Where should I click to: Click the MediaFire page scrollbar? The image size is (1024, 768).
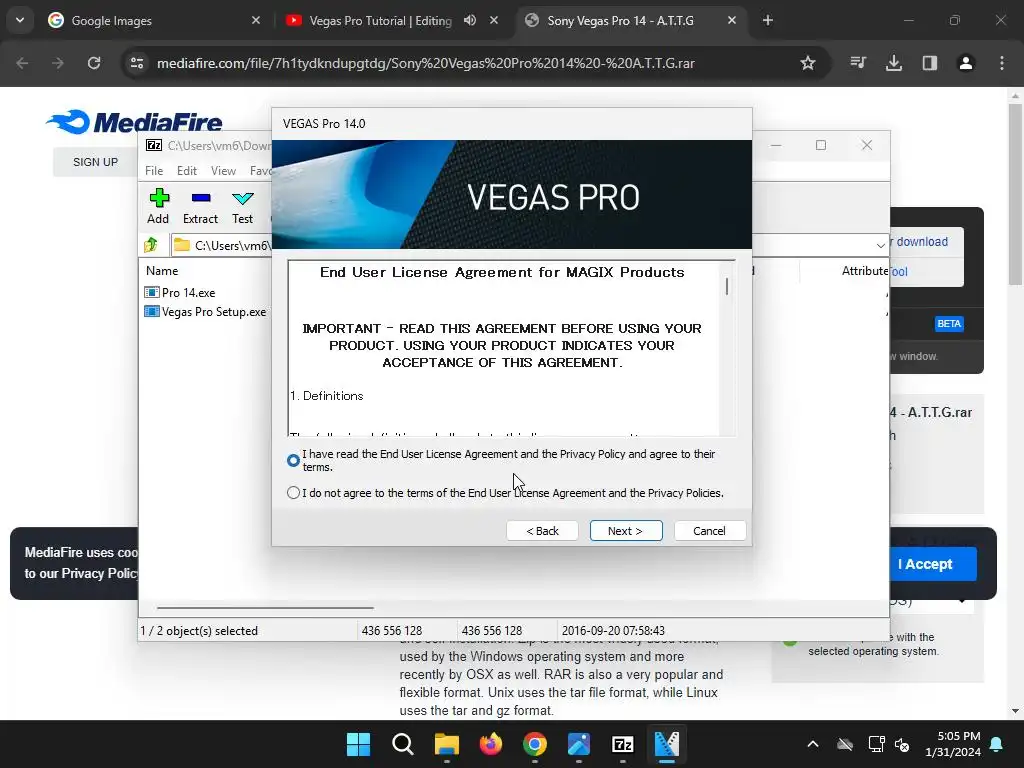coord(1015,194)
